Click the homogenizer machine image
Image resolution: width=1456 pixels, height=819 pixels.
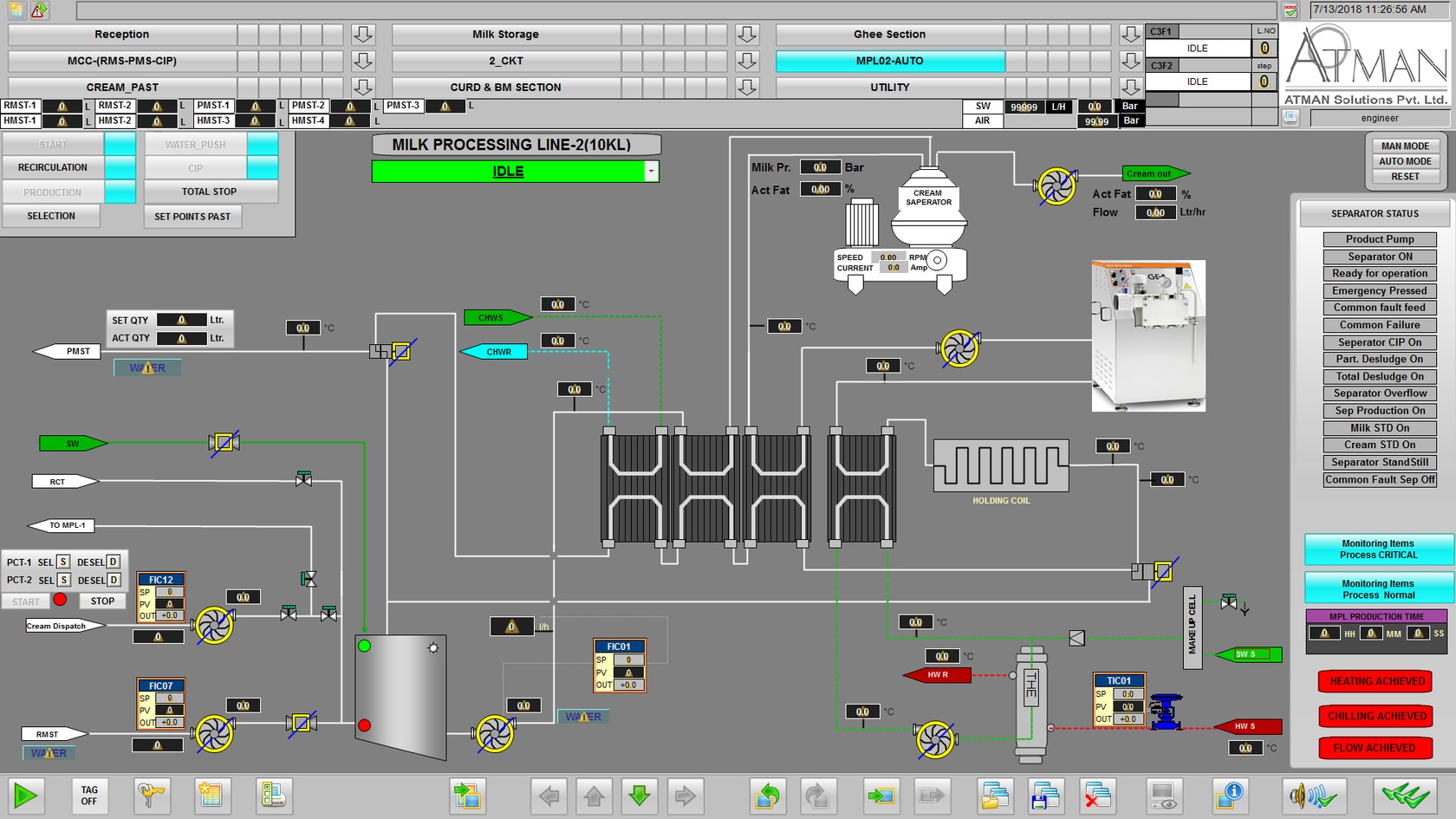1148,335
